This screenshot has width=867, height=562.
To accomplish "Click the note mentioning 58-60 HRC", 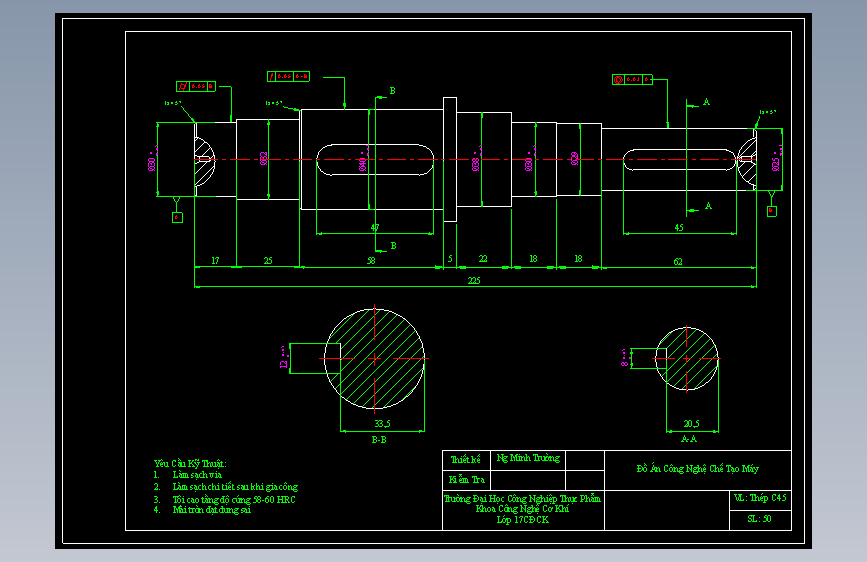I will click(234, 499).
